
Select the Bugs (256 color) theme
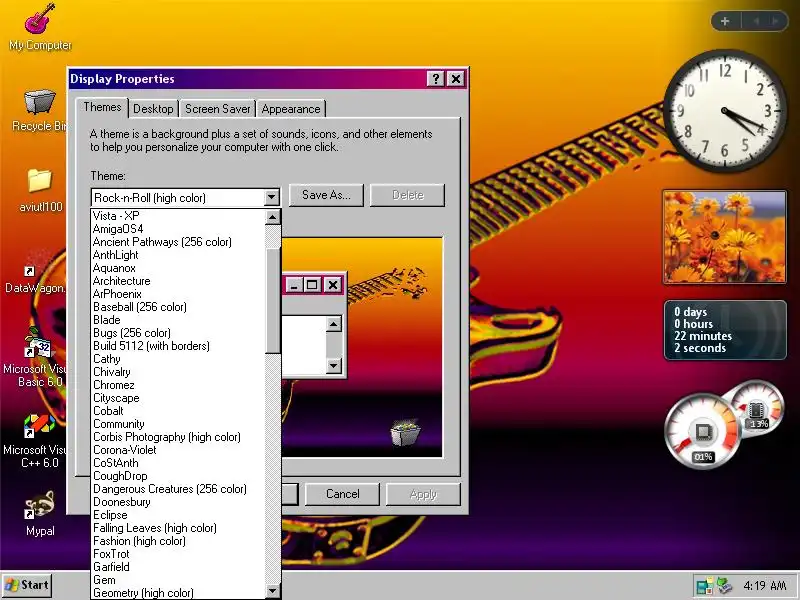(x=179, y=333)
